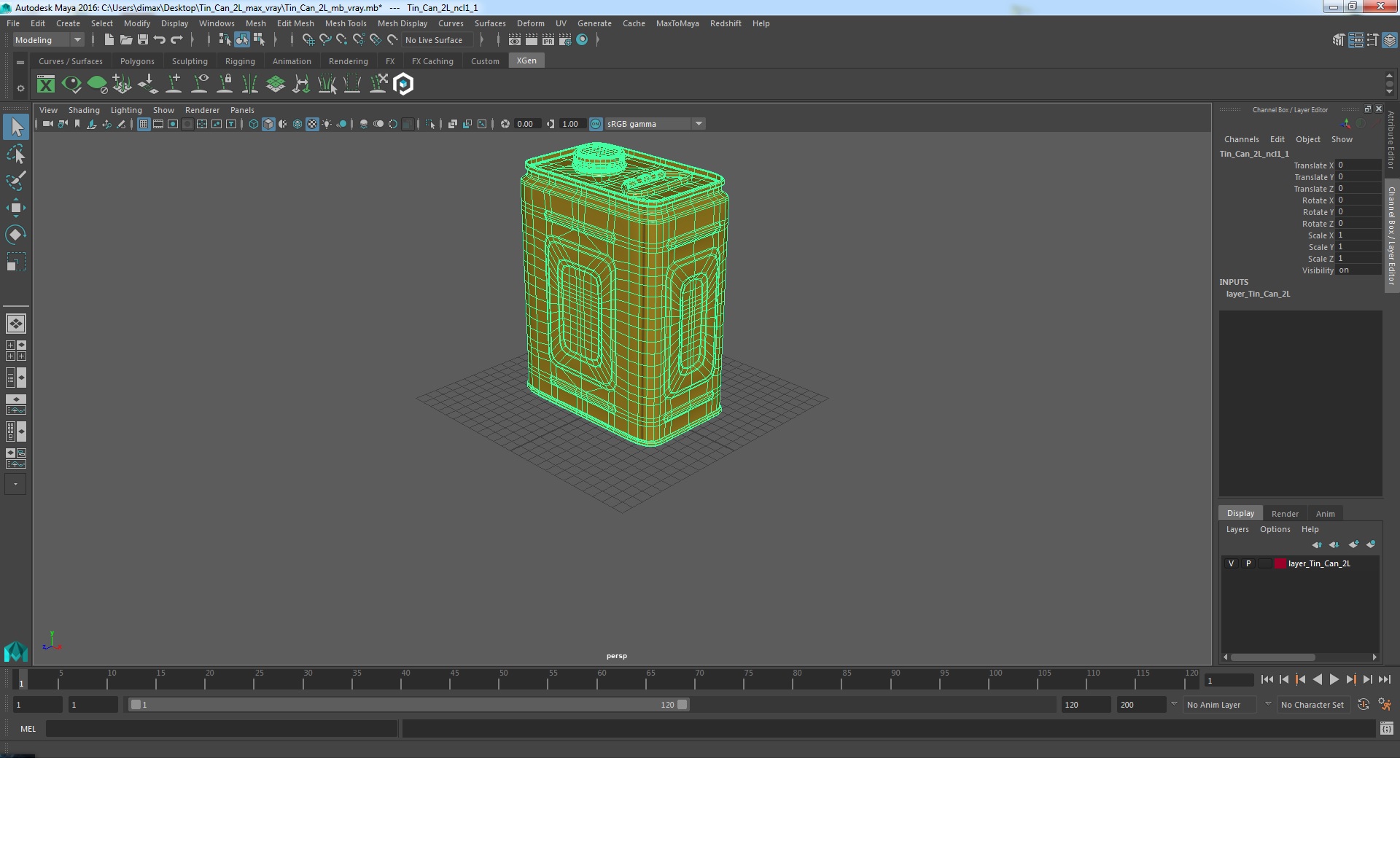
Task: Toggle textured display in viewport
Action: tap(312, 124)
